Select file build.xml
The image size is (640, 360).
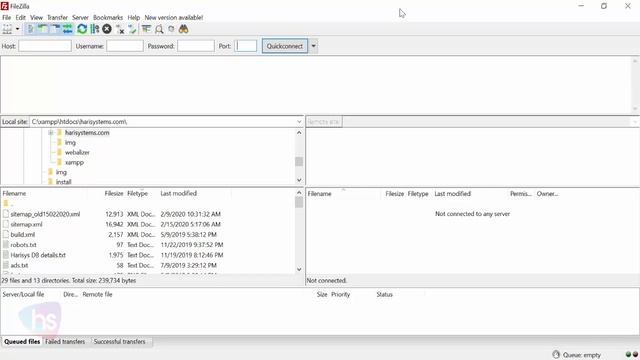point(23,234)
